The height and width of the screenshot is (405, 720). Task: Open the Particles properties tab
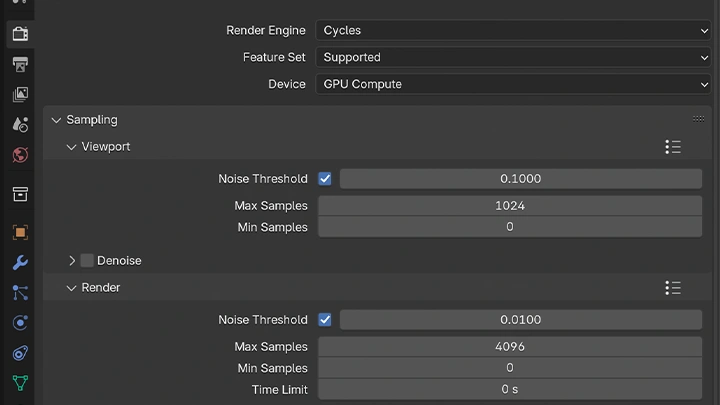[19, 293]
